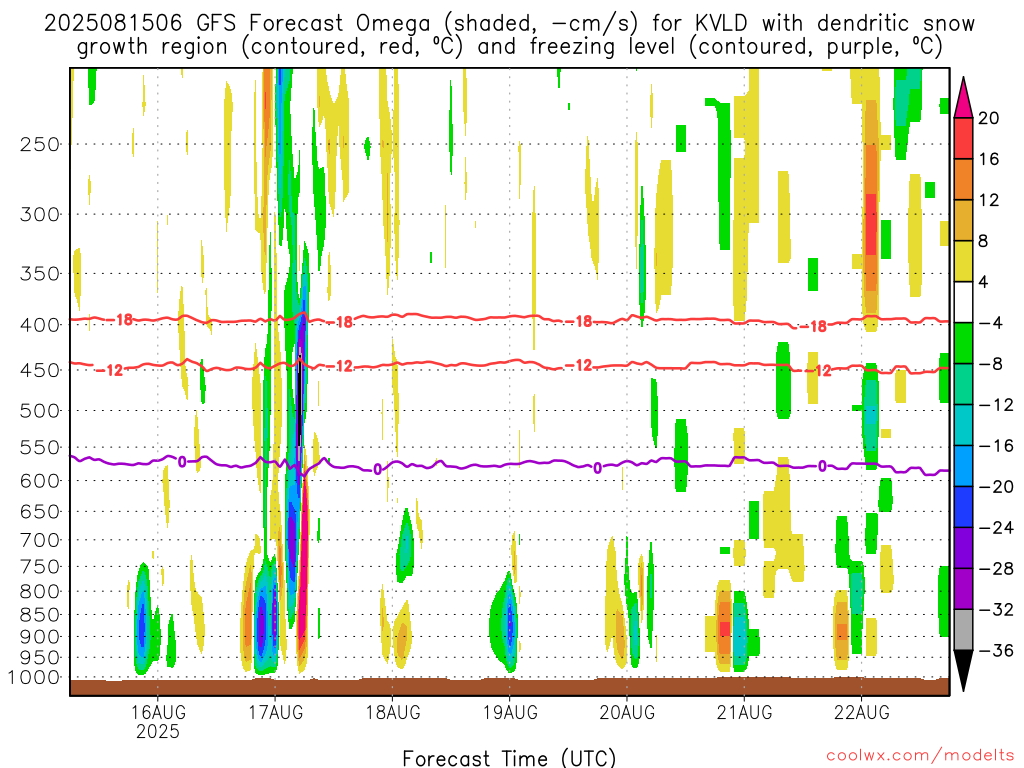This screenshot has width=1024, height=768.
Task: Click the 22AUG date label
Action: point(861,712)
